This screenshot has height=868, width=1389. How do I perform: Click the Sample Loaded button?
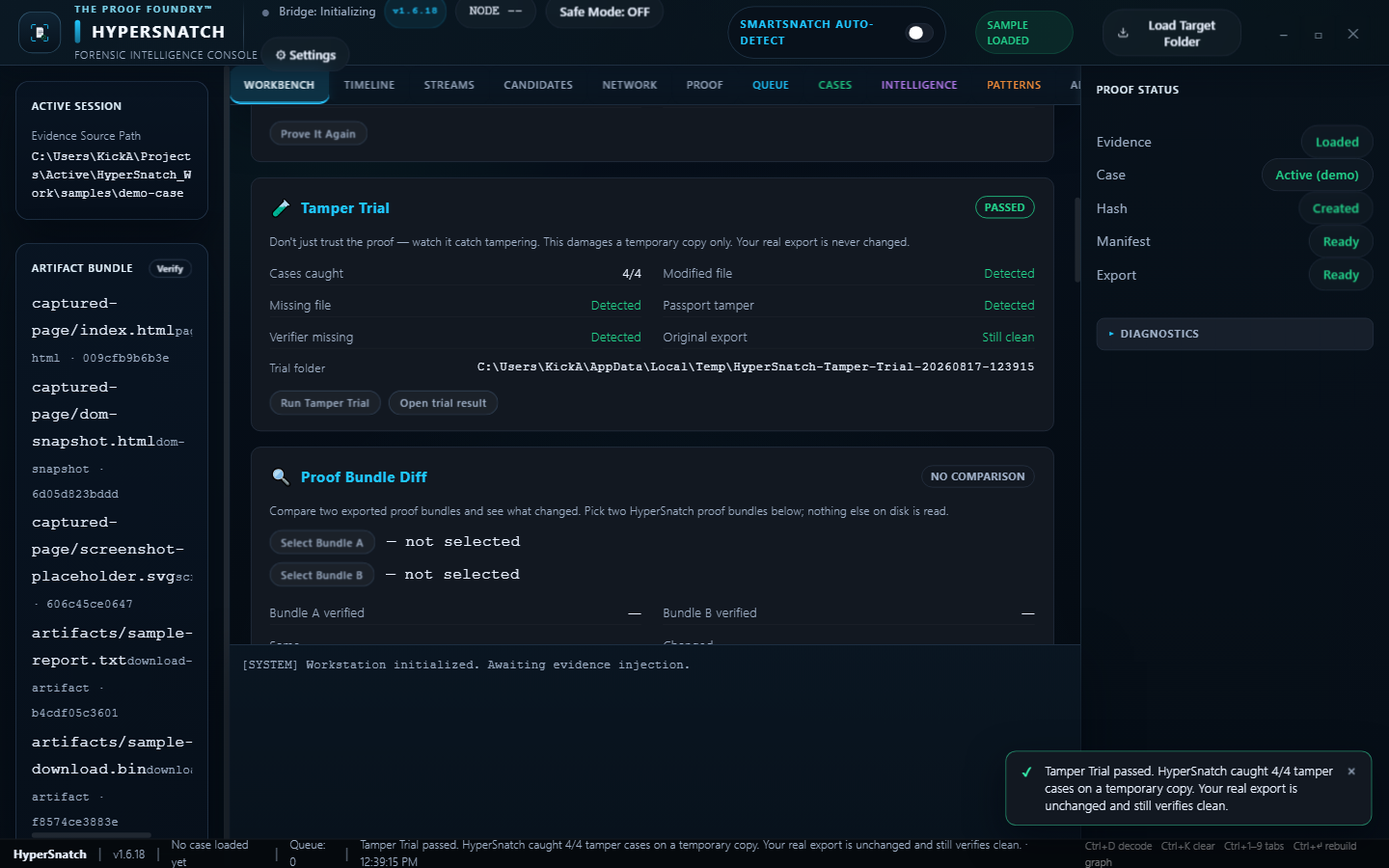(1023, 33)
